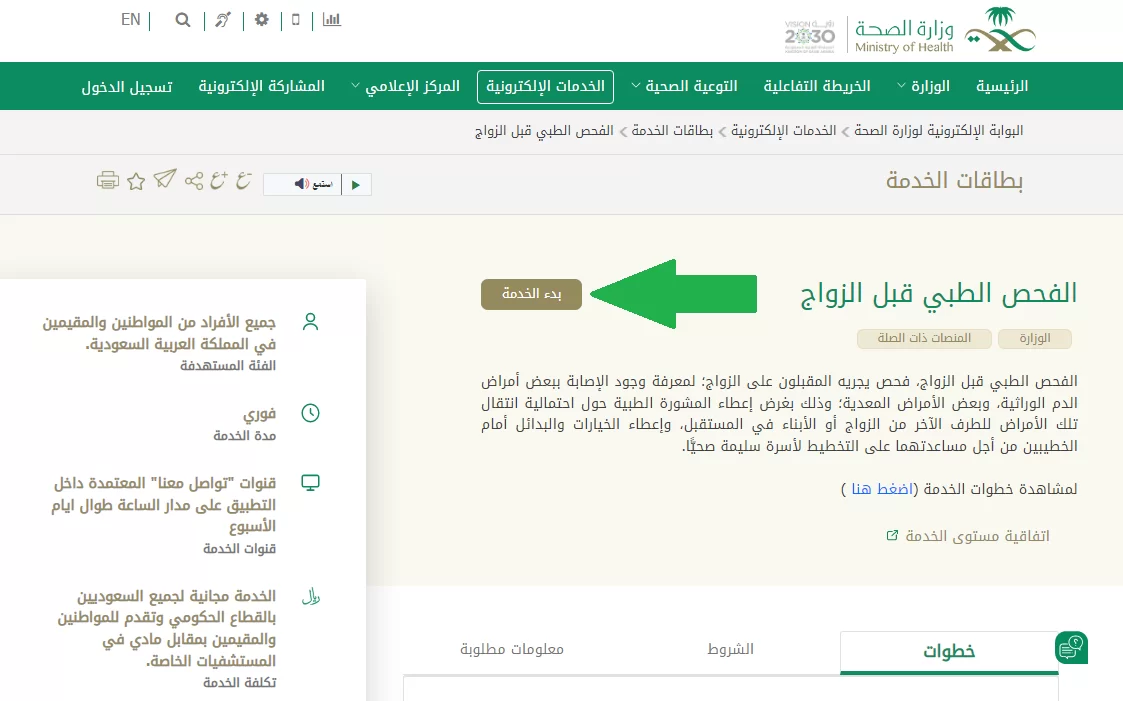This screenshot has width=1123, height=701.
Task: Open الرئيسية in main navigation
Action: (1002, 86)
